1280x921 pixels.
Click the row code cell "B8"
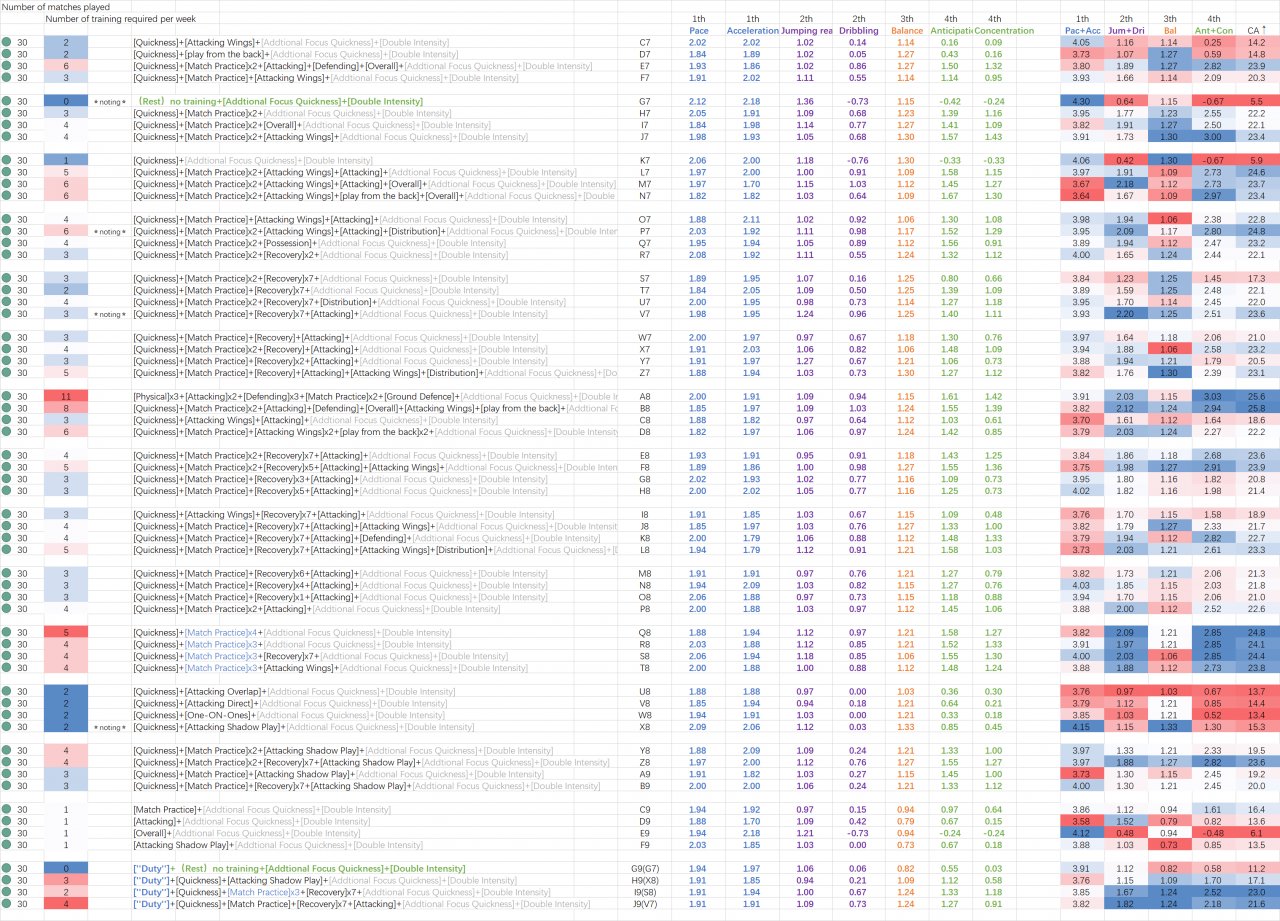click(x=645, y=409)
